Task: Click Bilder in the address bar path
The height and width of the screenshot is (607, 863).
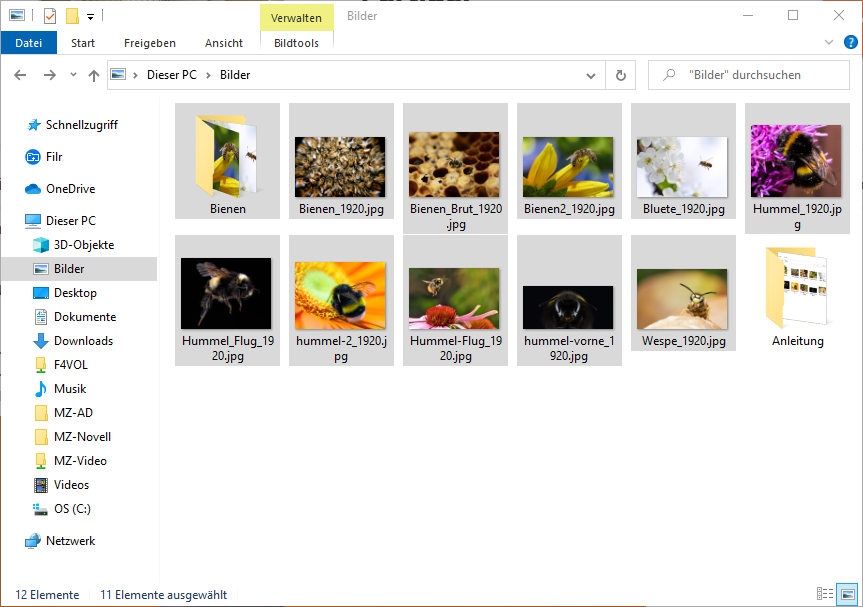Action: click(x=235, y=75)
